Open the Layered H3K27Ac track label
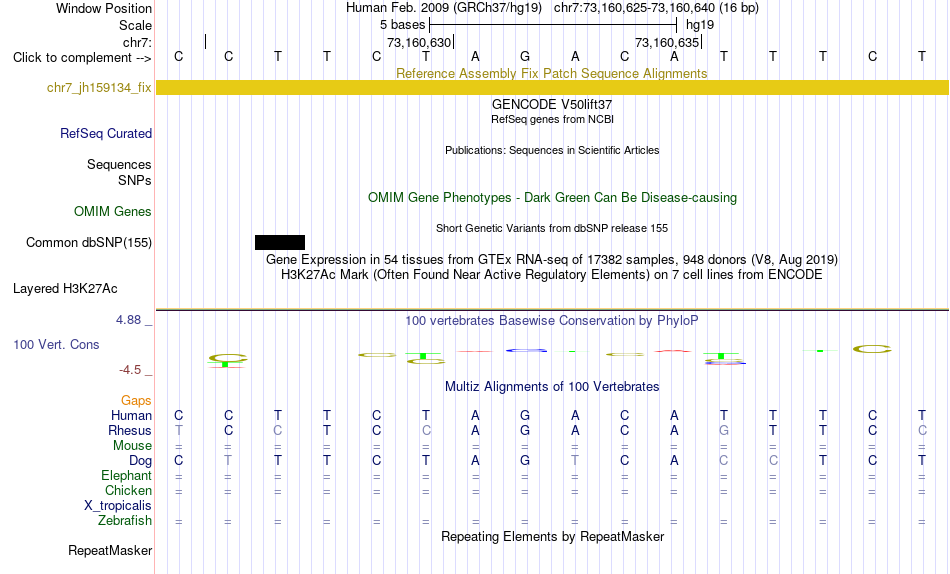This screenshot has height=574, width=950. [65, 289]
